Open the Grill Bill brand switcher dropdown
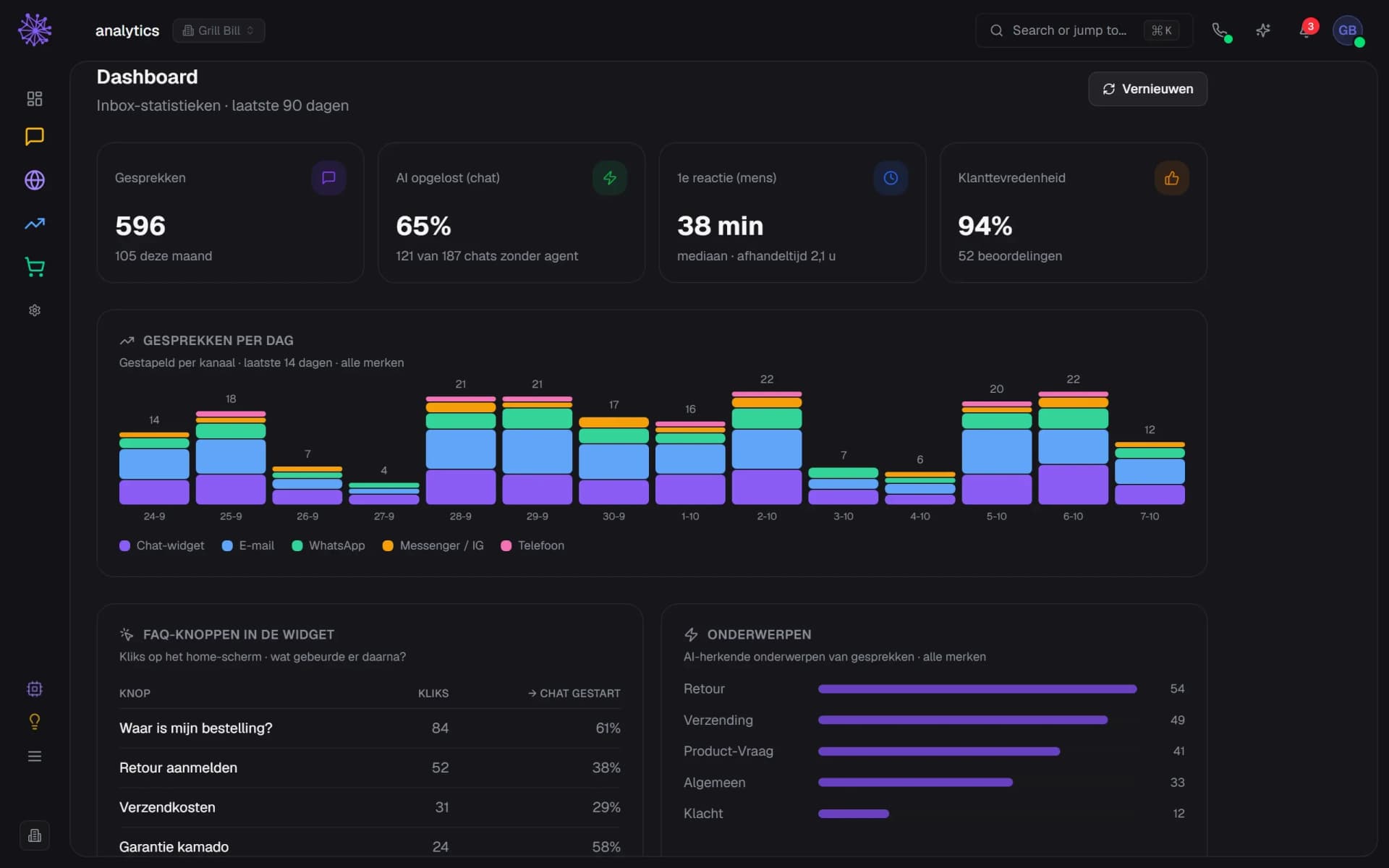 tap(218, 30)
